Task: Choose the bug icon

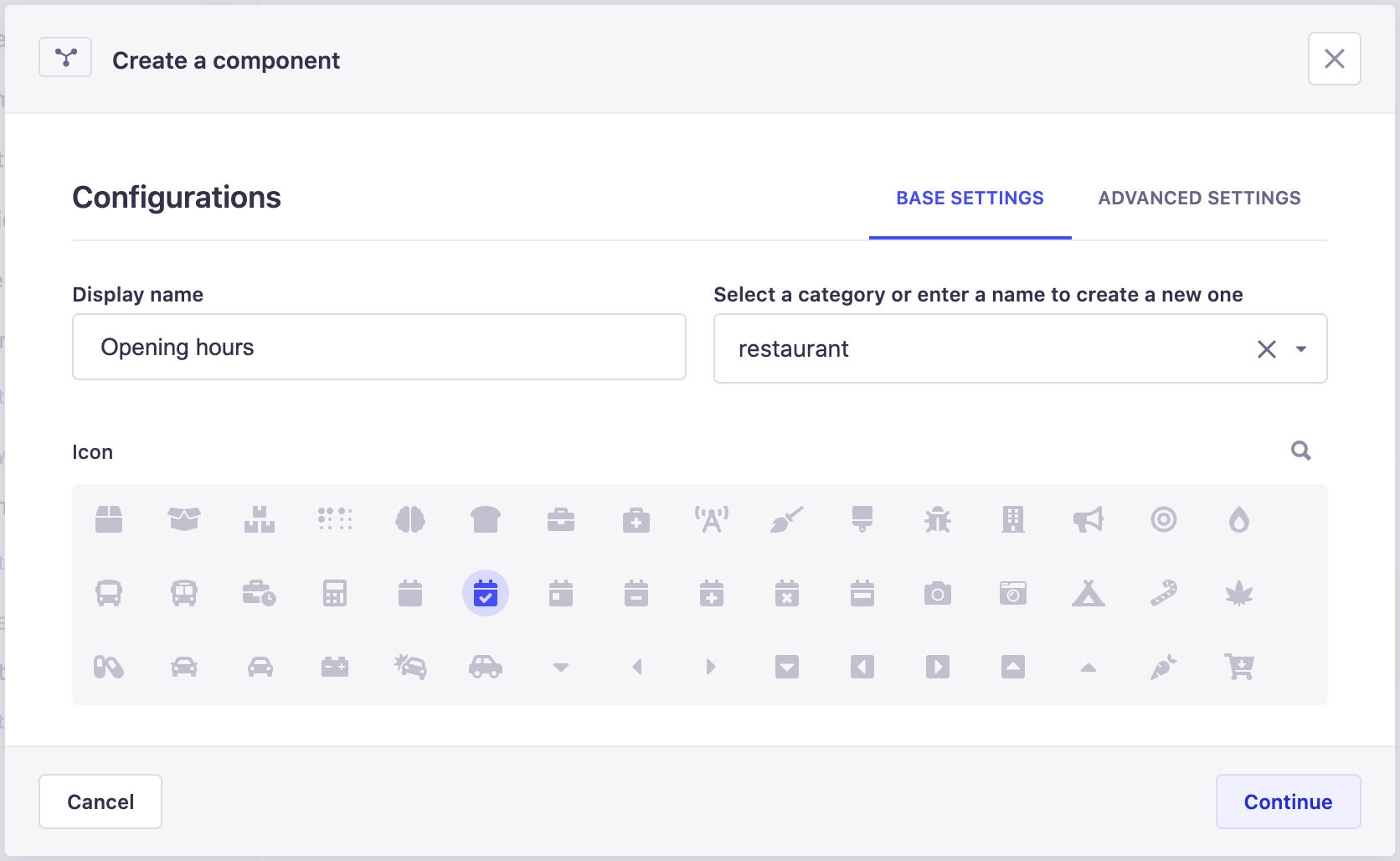Action: 938,519
